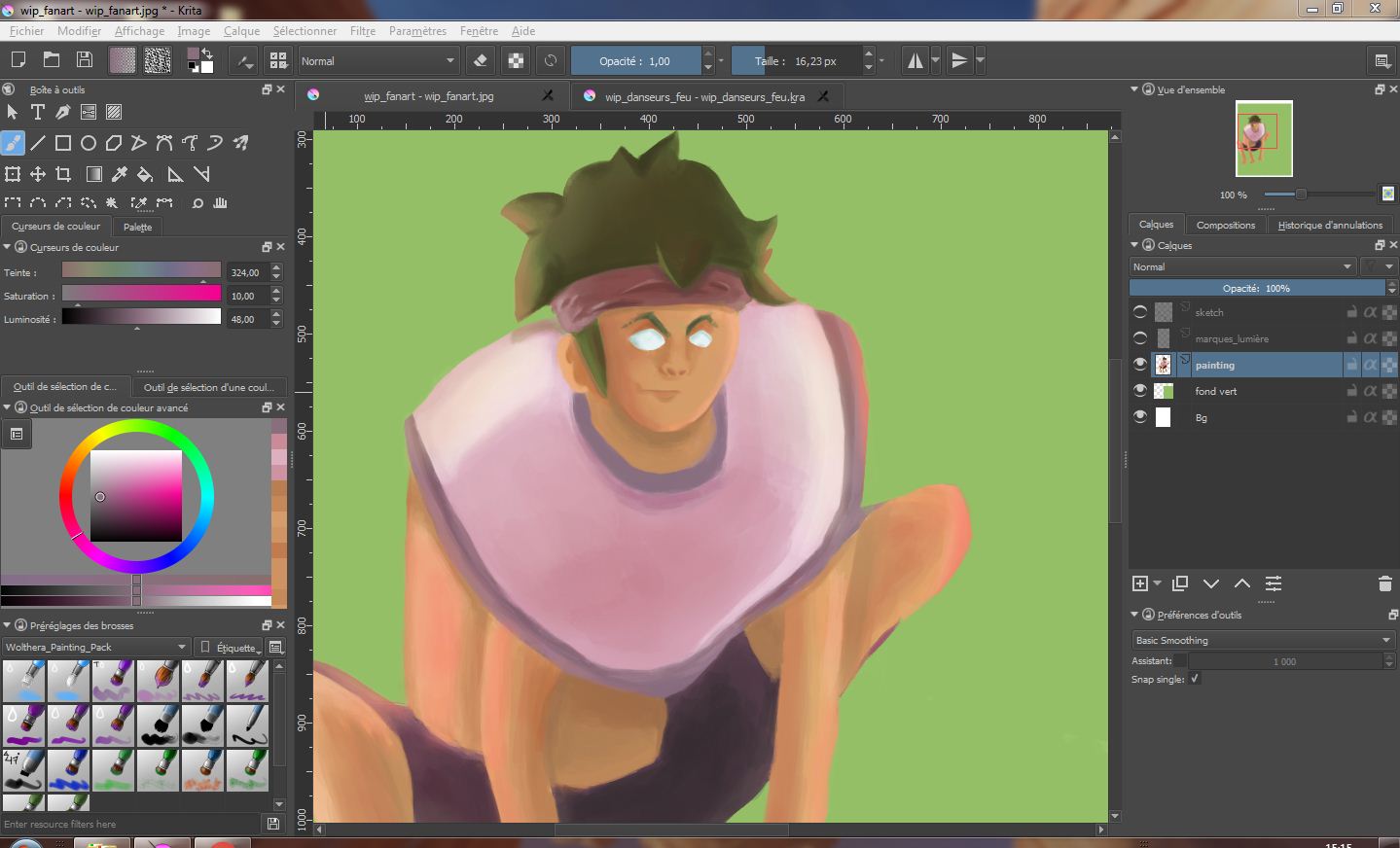Viewport: 1400px width, 848px height.
Task: Select the Rectangle shape tool
Action: (63, 143)
